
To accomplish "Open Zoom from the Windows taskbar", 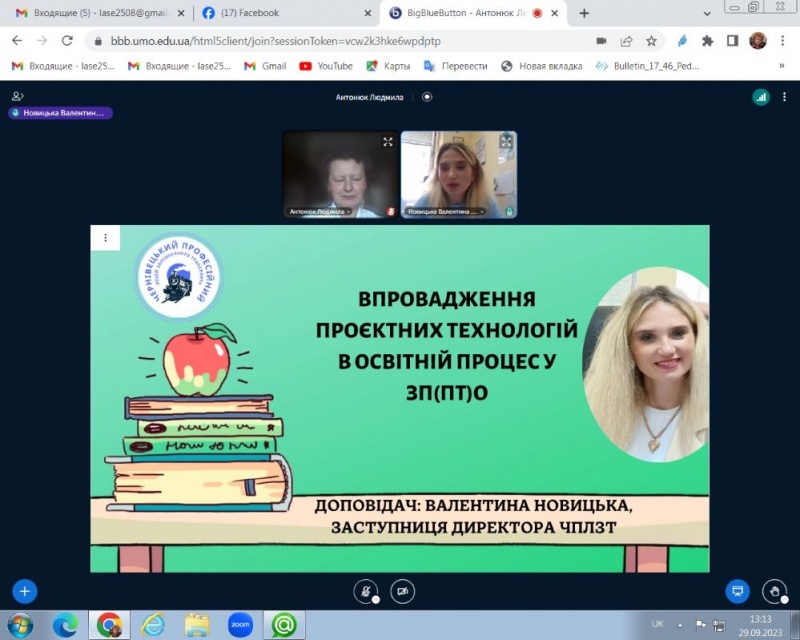I will (x=240, y=625).
